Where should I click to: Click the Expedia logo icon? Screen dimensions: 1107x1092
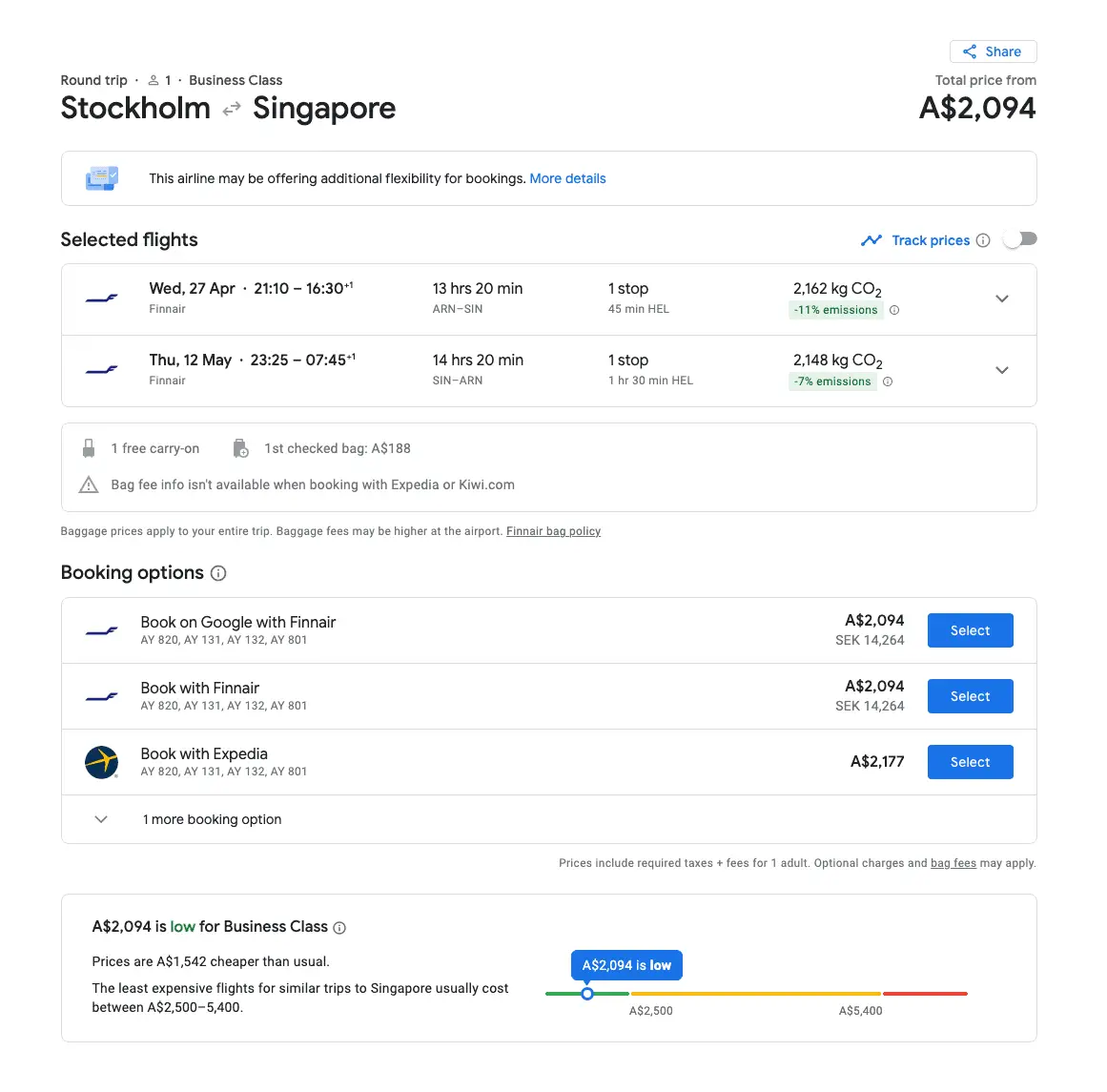(102, 762)
